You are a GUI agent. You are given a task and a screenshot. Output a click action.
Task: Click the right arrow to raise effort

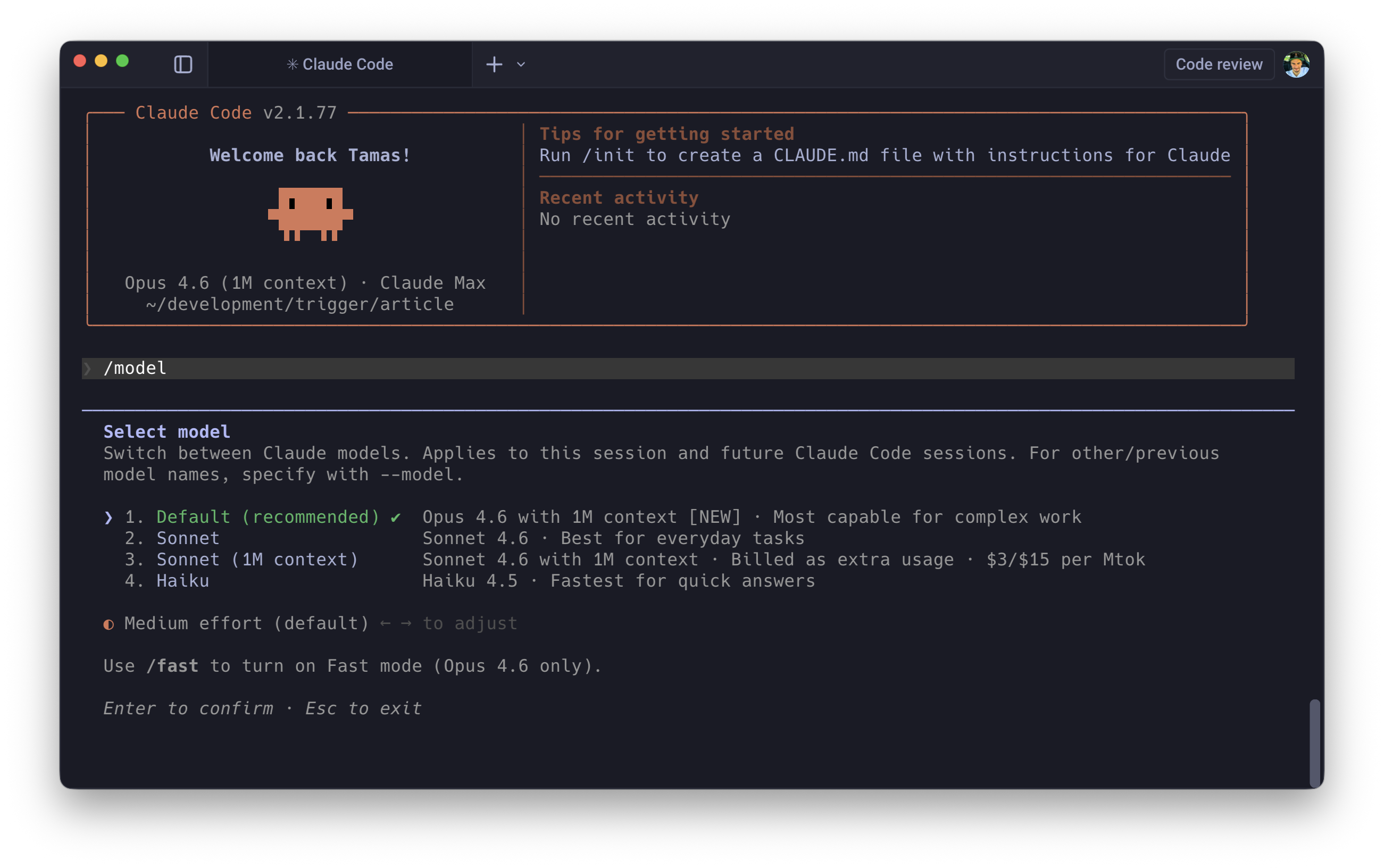pyautogui.click(x=406, y=623)
